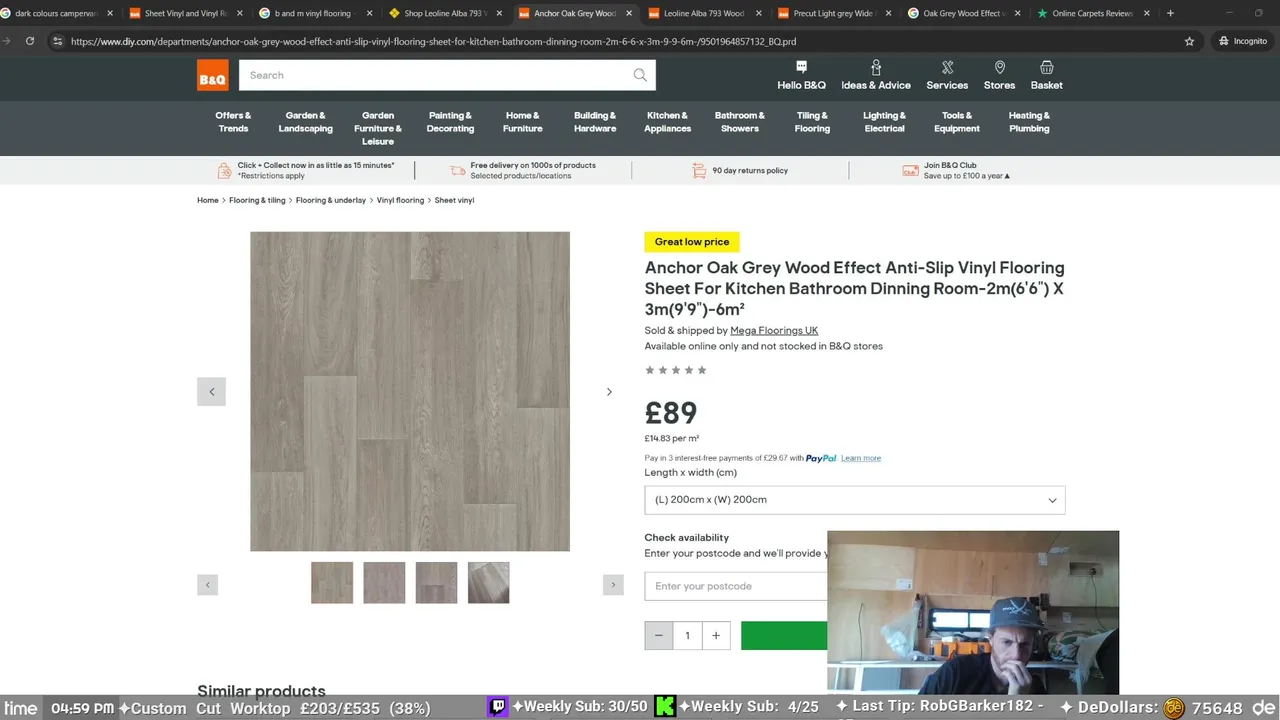Select fourth flooring thumbnail image
1280x720 pixels.
488,583
